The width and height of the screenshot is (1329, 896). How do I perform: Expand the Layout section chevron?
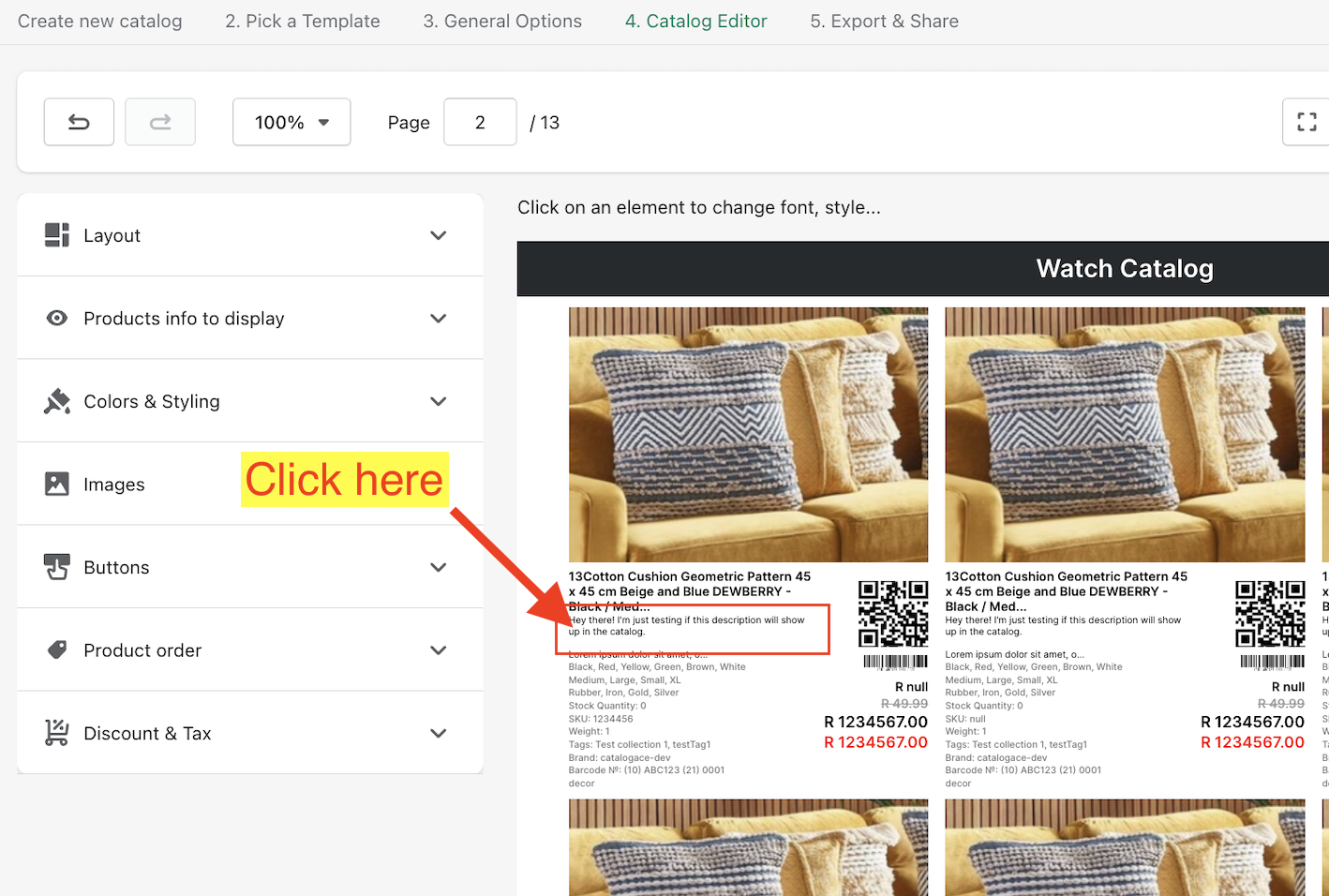pyautogui.click(x=438, y=235)
